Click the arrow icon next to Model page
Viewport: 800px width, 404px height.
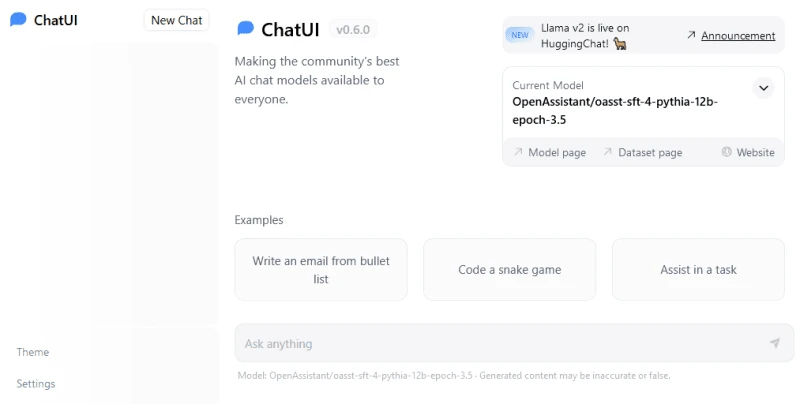tap(518, 152)
